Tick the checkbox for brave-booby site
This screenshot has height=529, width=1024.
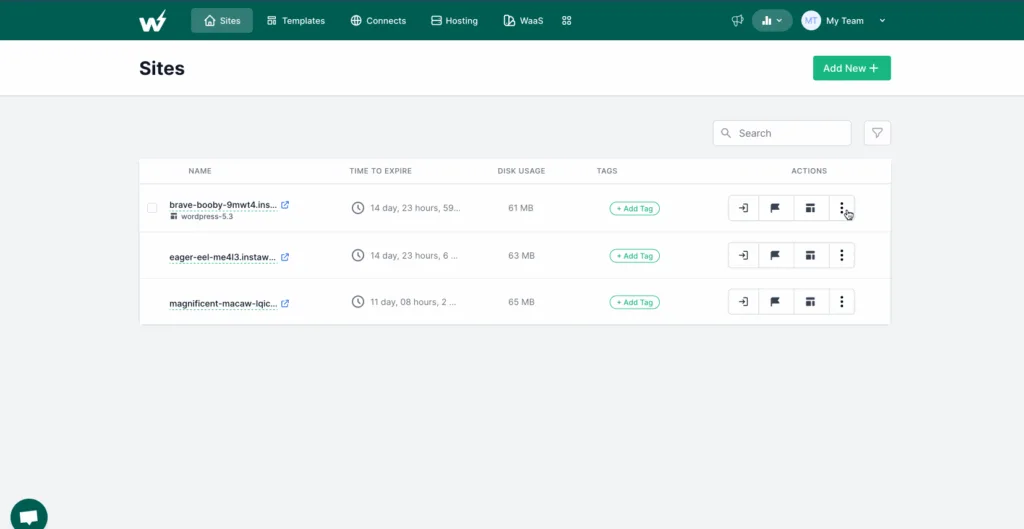pyautogui.click(x=152, y=208)
